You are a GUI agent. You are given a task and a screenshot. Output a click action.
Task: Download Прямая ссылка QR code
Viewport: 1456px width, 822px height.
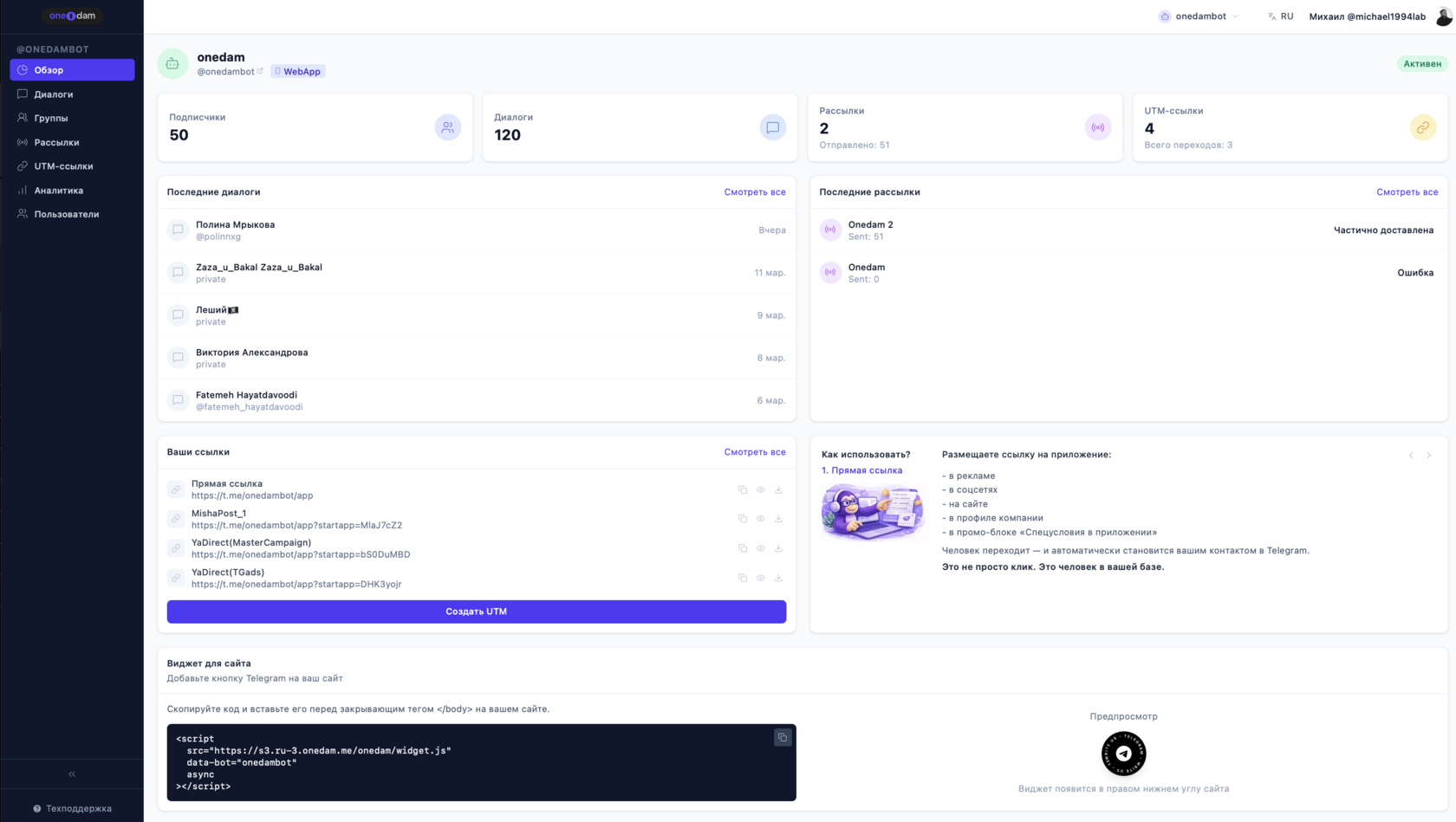(x=778, y=490)
